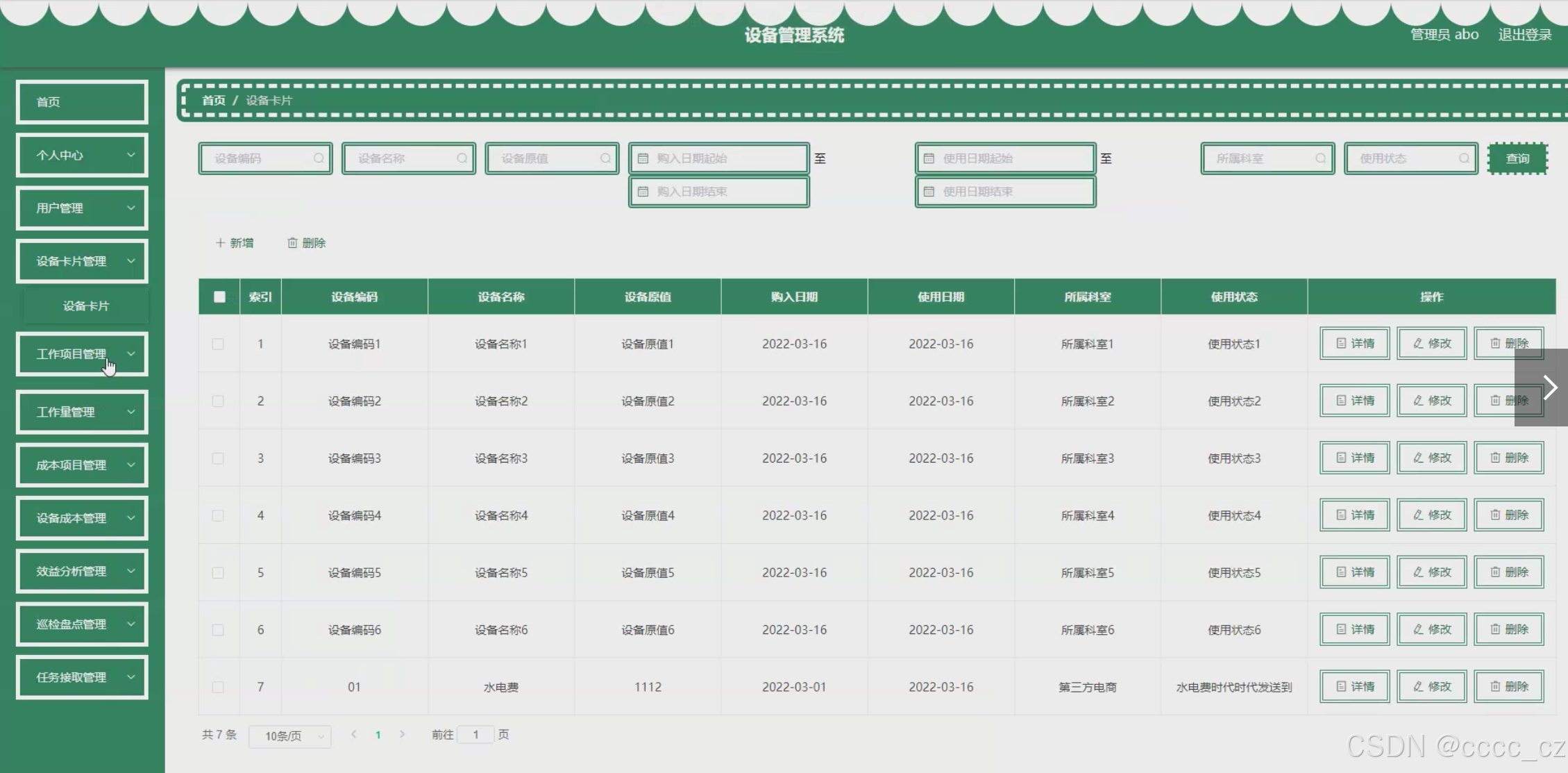Check the checkbox for row 3

[218, 458]
